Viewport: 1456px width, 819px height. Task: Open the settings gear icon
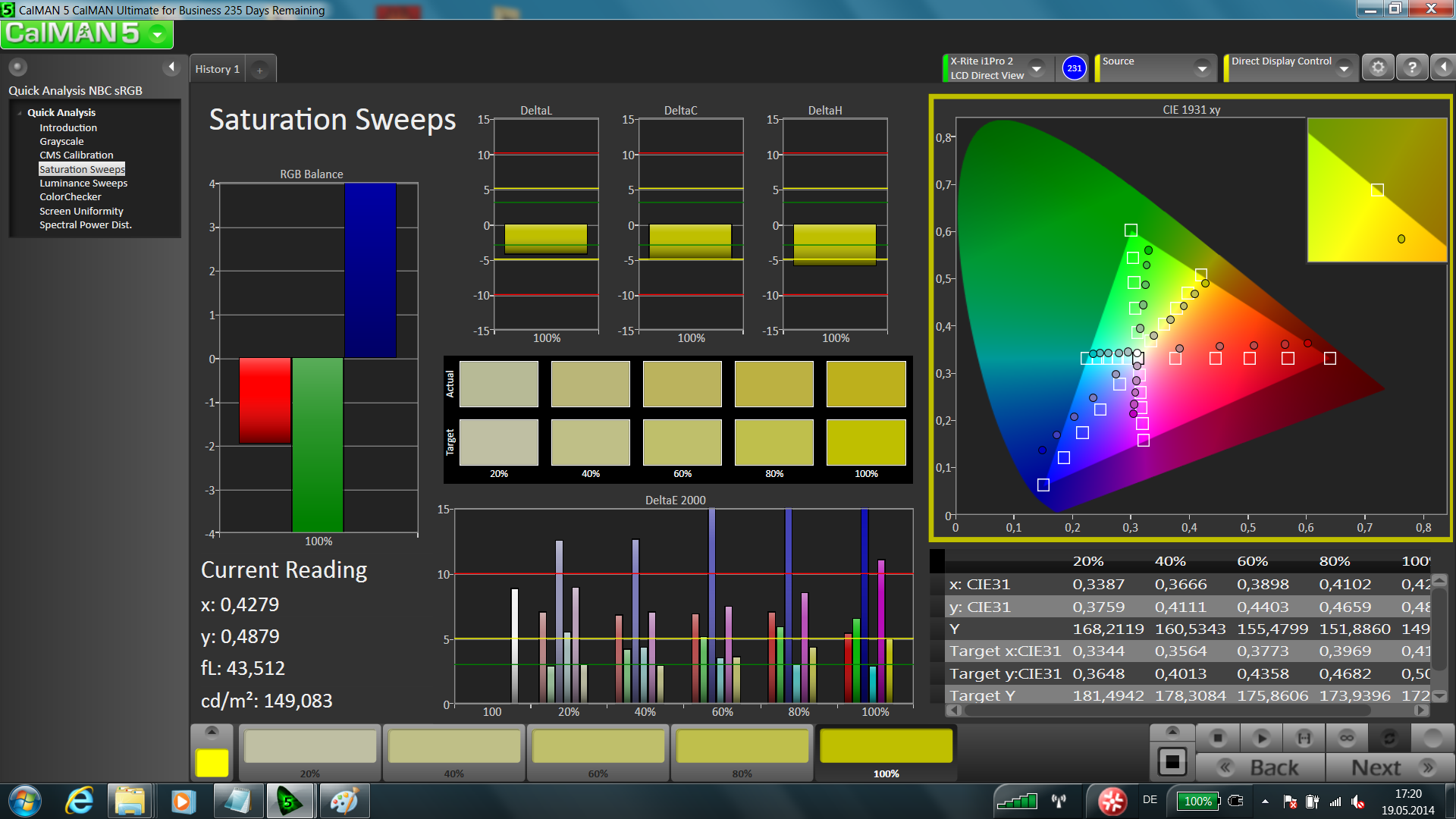point(1378,67)
